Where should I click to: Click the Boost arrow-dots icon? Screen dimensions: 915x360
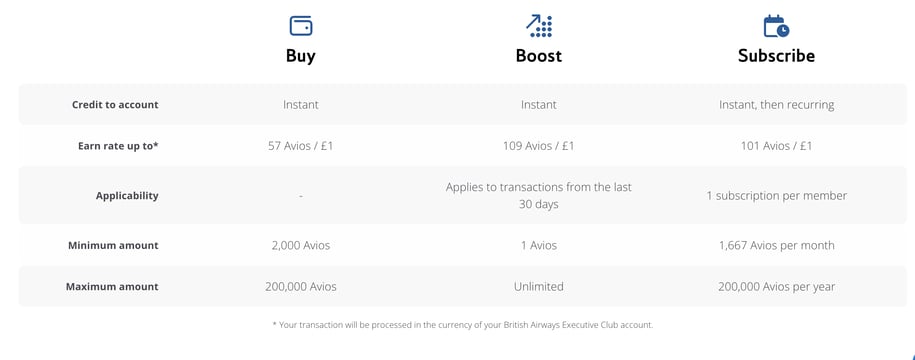pyautogui.click(x=539, y=26)
